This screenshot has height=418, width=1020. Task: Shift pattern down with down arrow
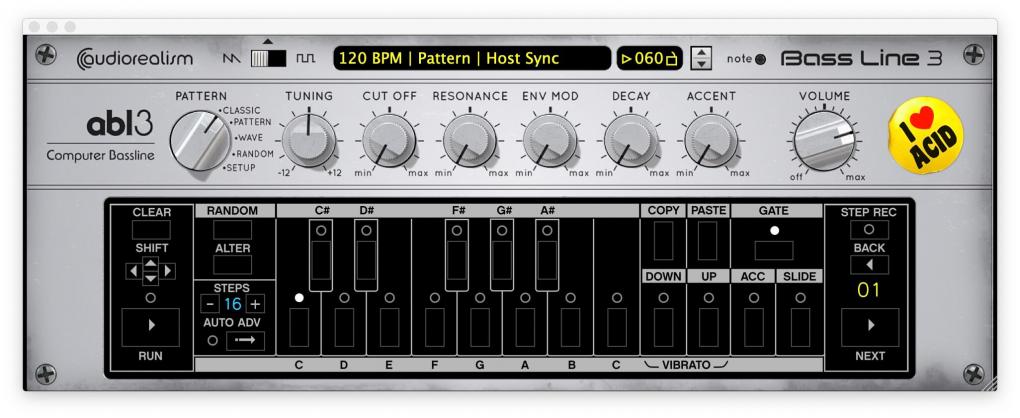(x=150, y=278)
